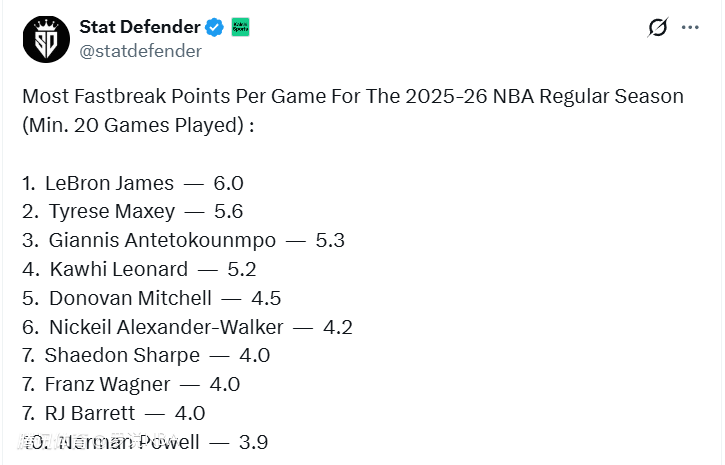
Task: Click the blue verified checkmark badge
Action: 215,27
